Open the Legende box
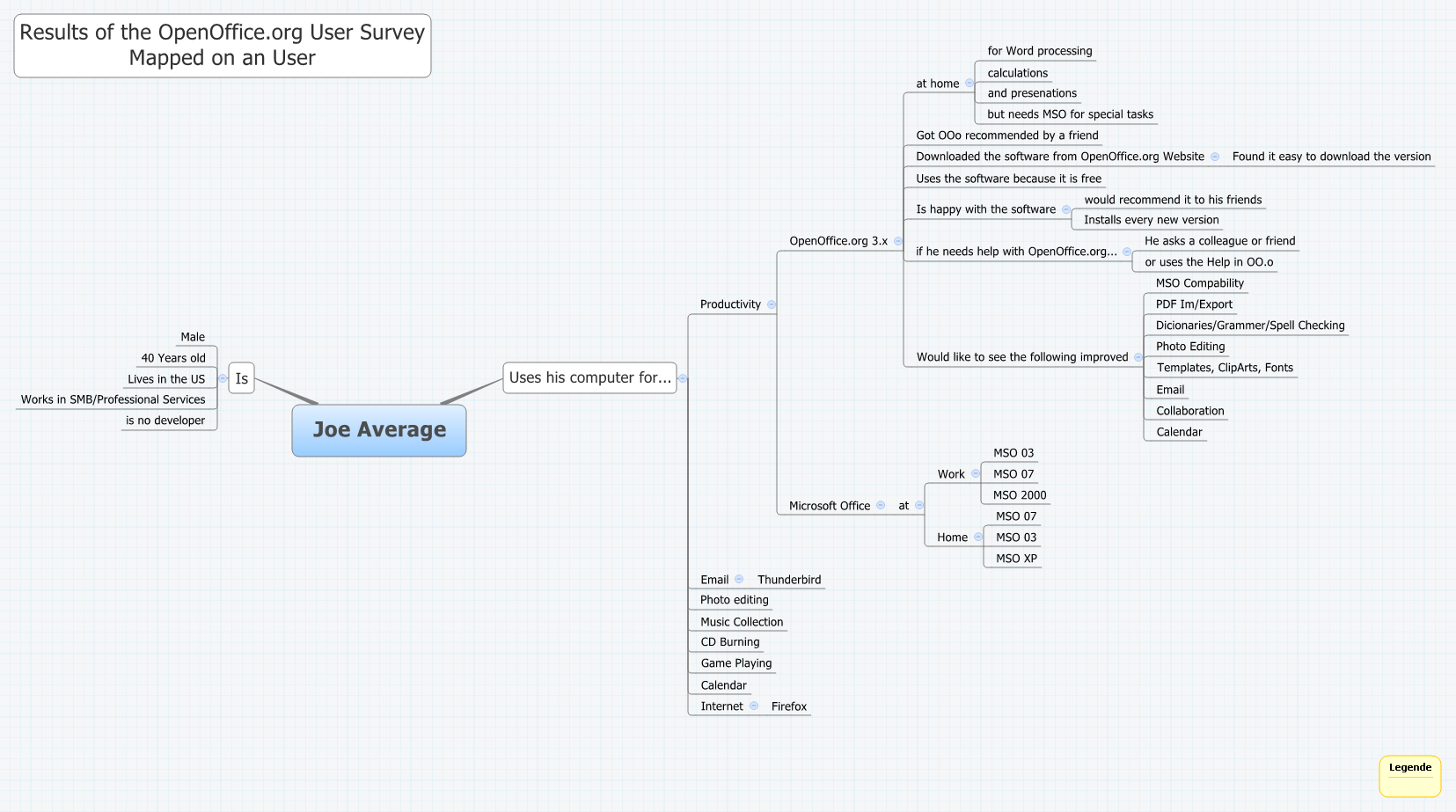 click(1409, 775)
